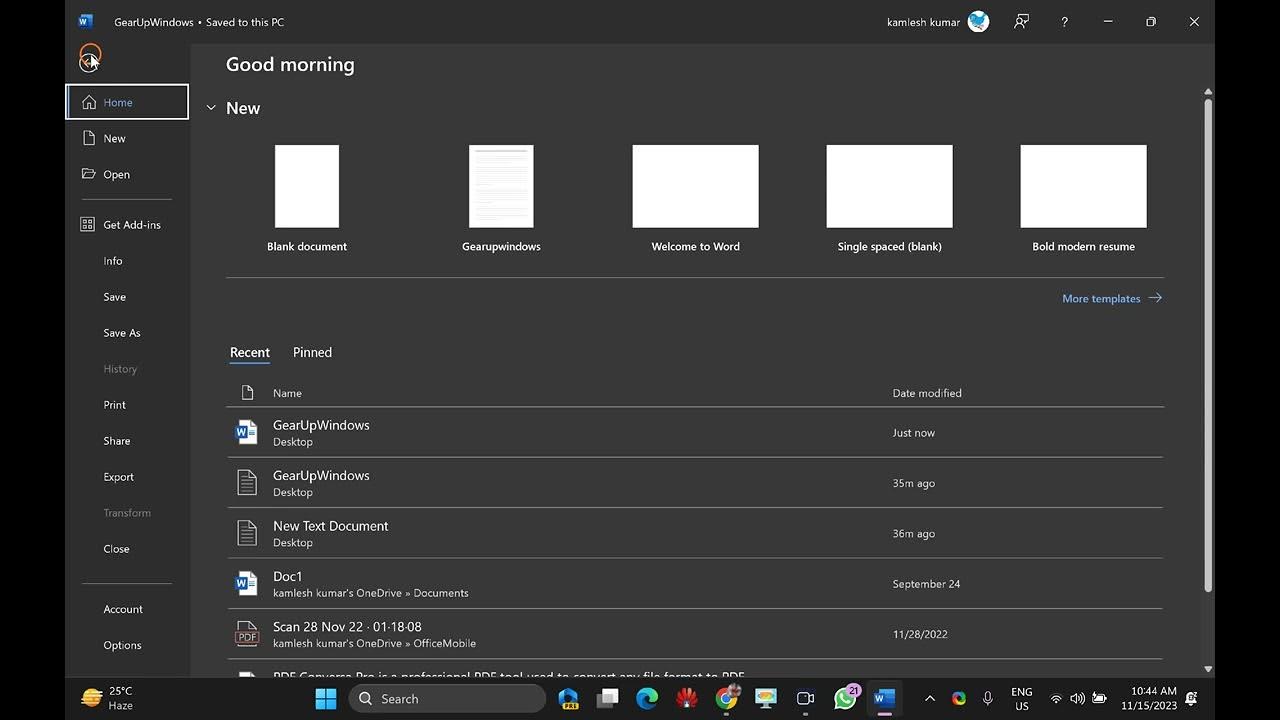Select Open in the sidebar
The height and width of the screenshot is (720, 1280).
[127, 174]
